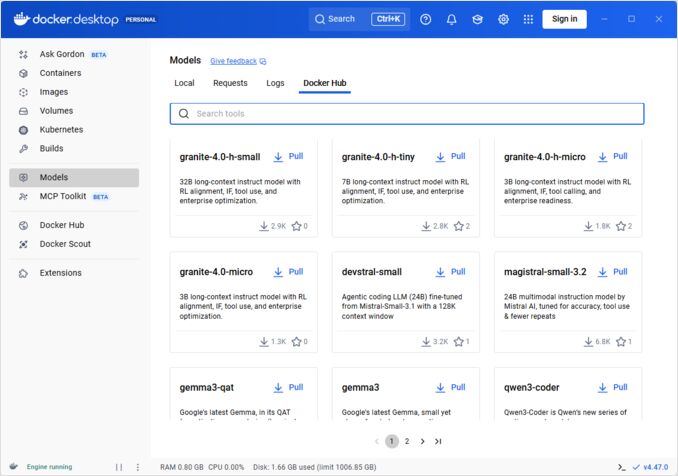This screenshot has height=476, width=678.
Task: Go to next page of models
Action: (x=423, y=441)
